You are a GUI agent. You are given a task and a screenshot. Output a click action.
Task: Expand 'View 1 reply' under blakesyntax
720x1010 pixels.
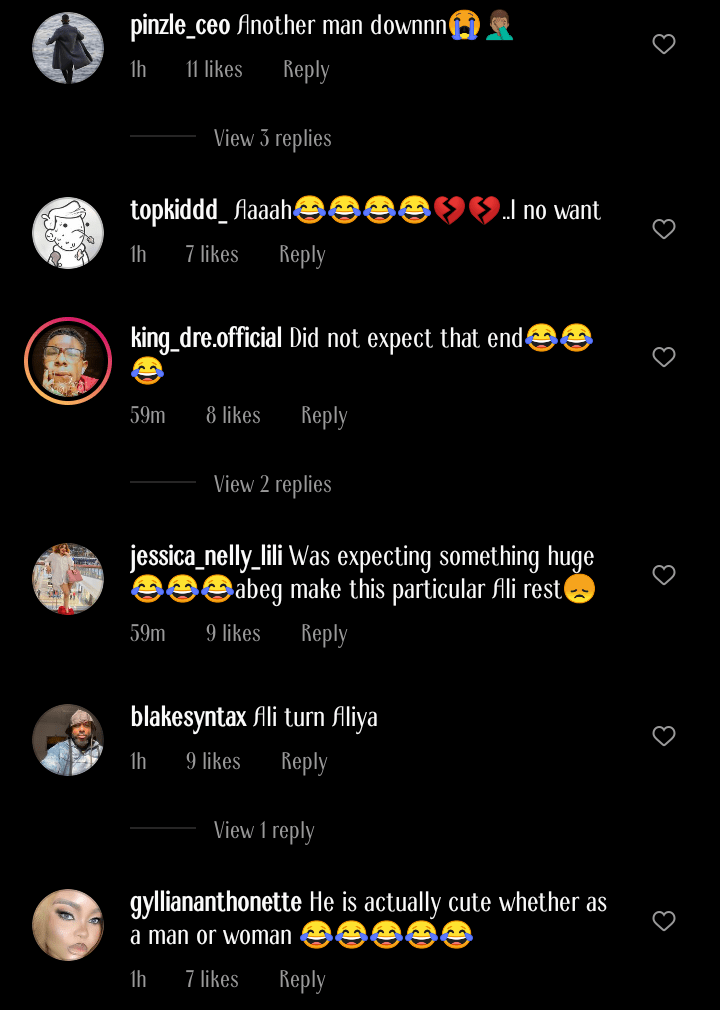coord(264,830)
